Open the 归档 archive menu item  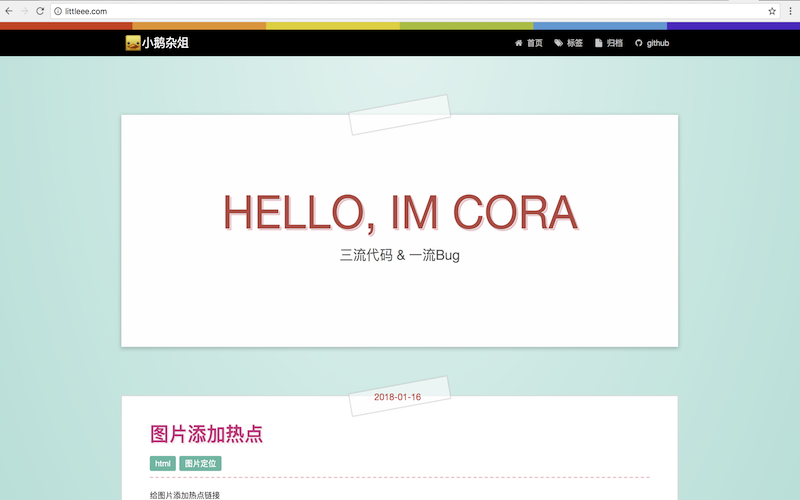pos(614,43)
